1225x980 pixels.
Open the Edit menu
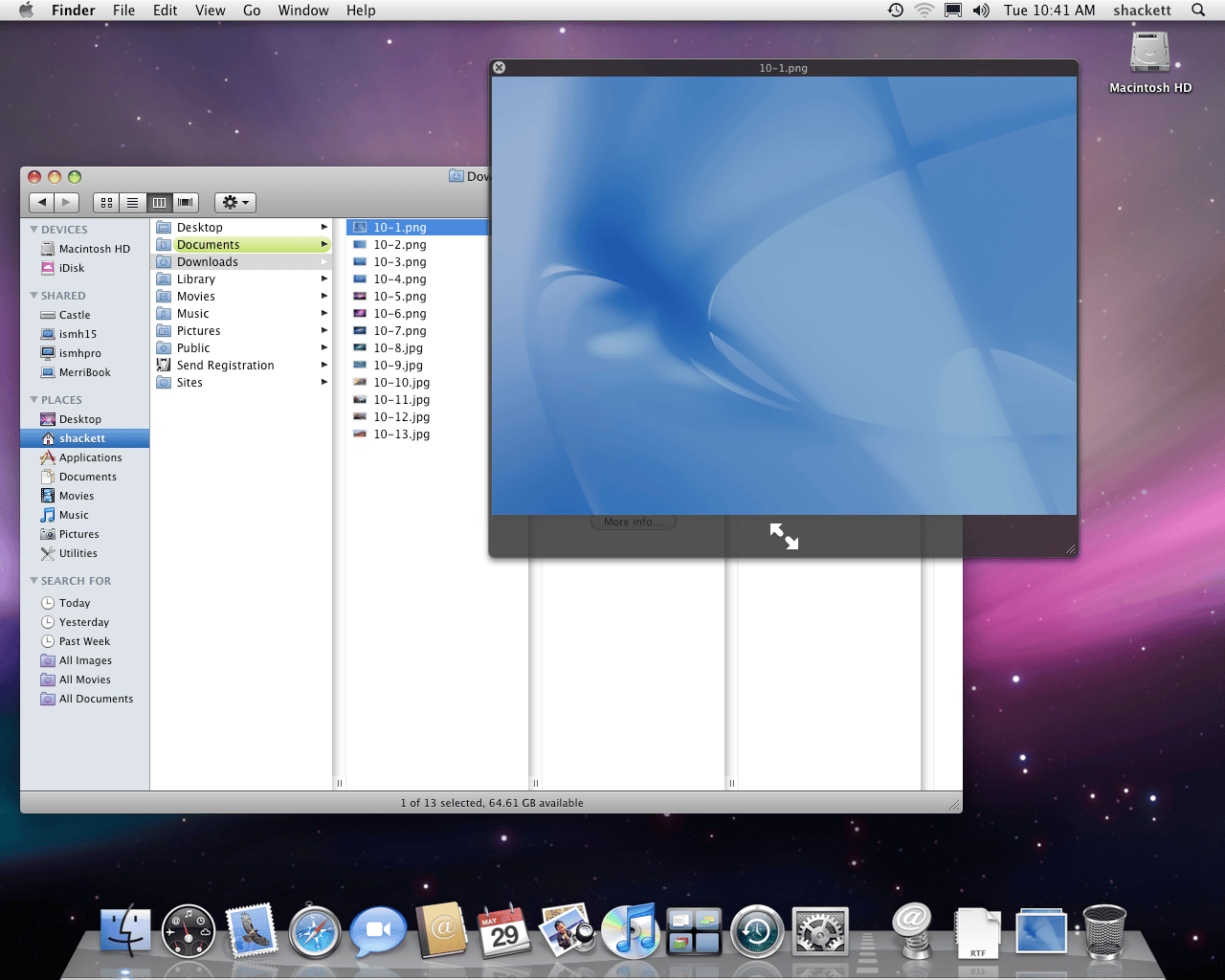pyautogui.click(x=166, y=11)
